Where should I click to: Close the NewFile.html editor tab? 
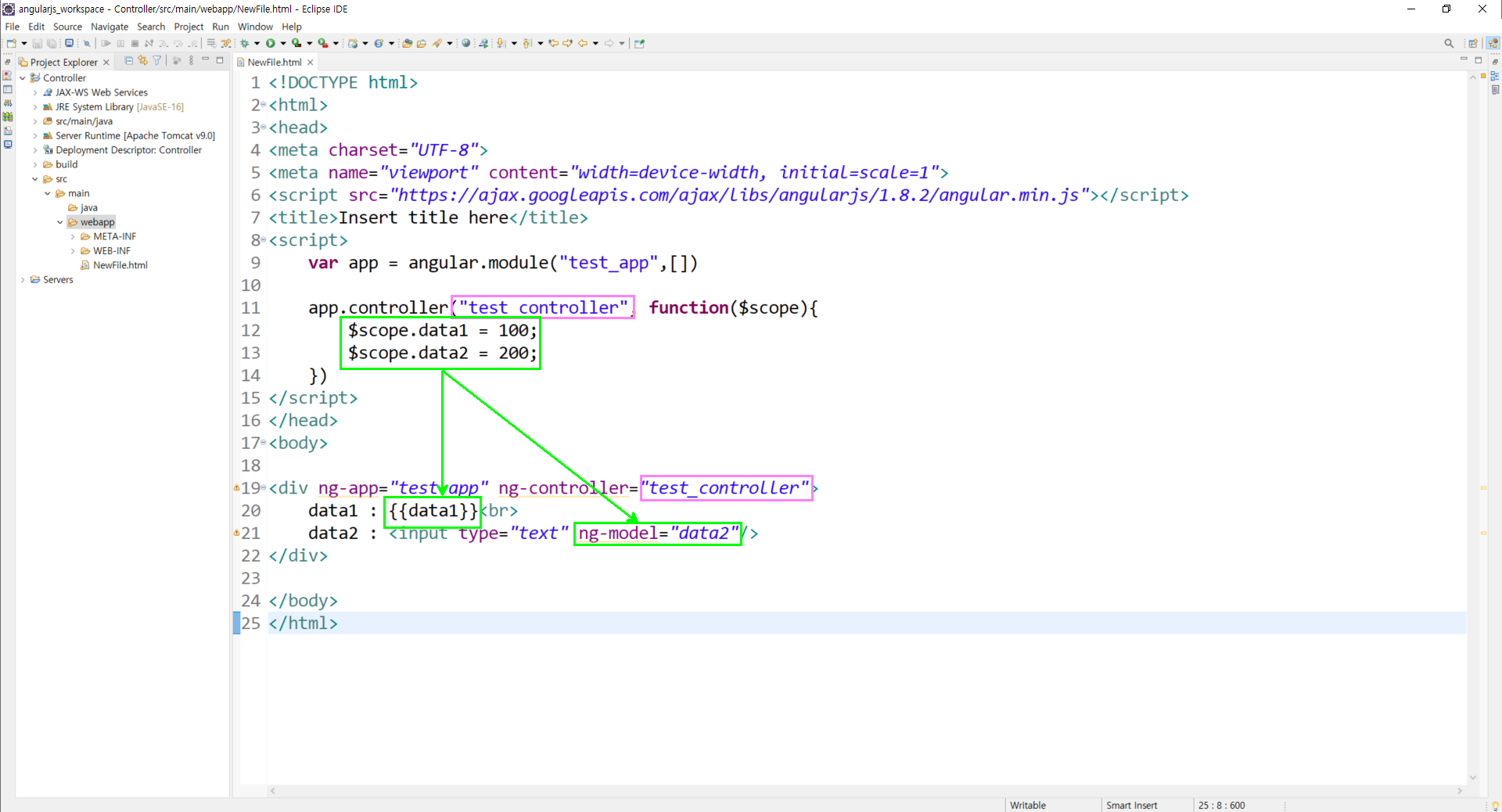pos(311,63)
